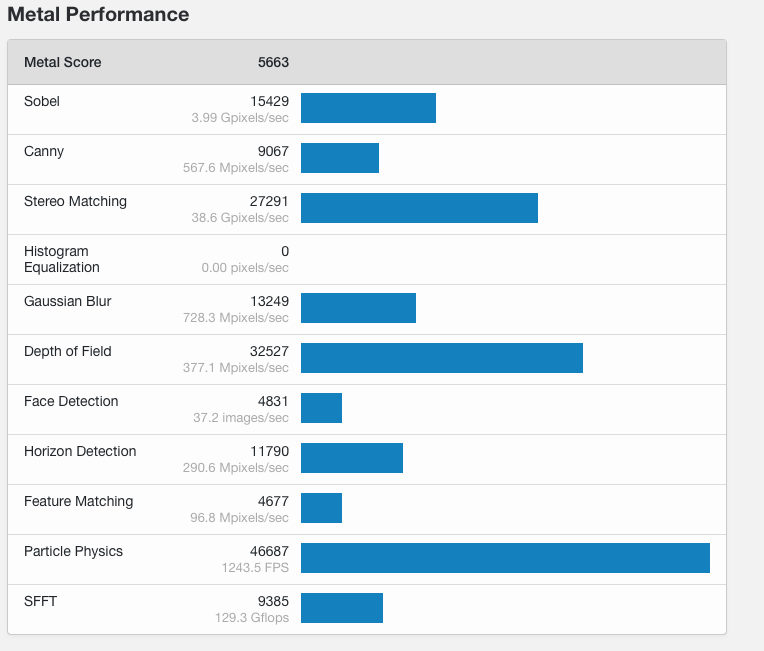
Task: Click the blue Sobel result bar
Action: point(368,108)
